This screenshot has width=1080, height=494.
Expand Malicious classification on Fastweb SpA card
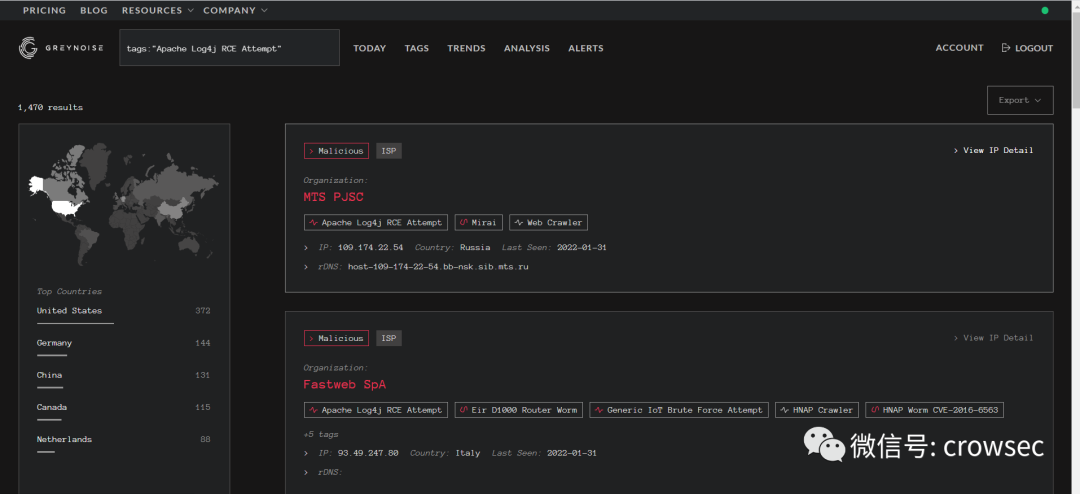click(x=336, y=338)
